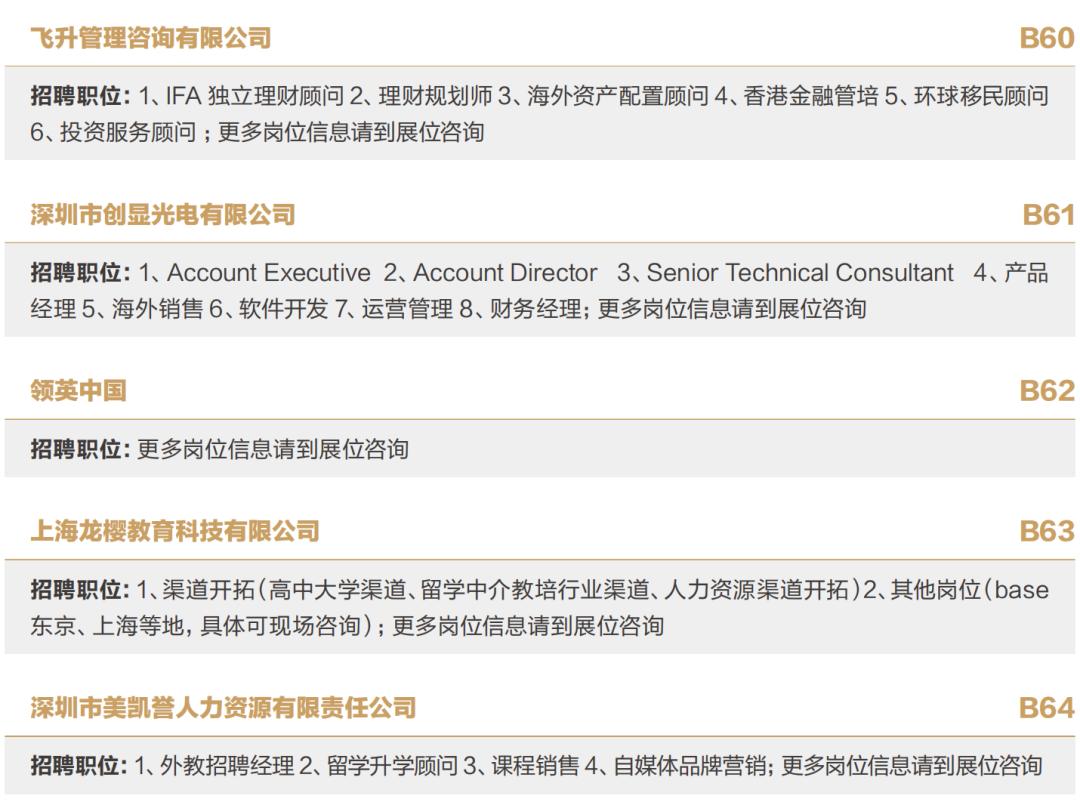
Task: Click the 外教招聘经理 position text
Action: click(x=227, y=765)
